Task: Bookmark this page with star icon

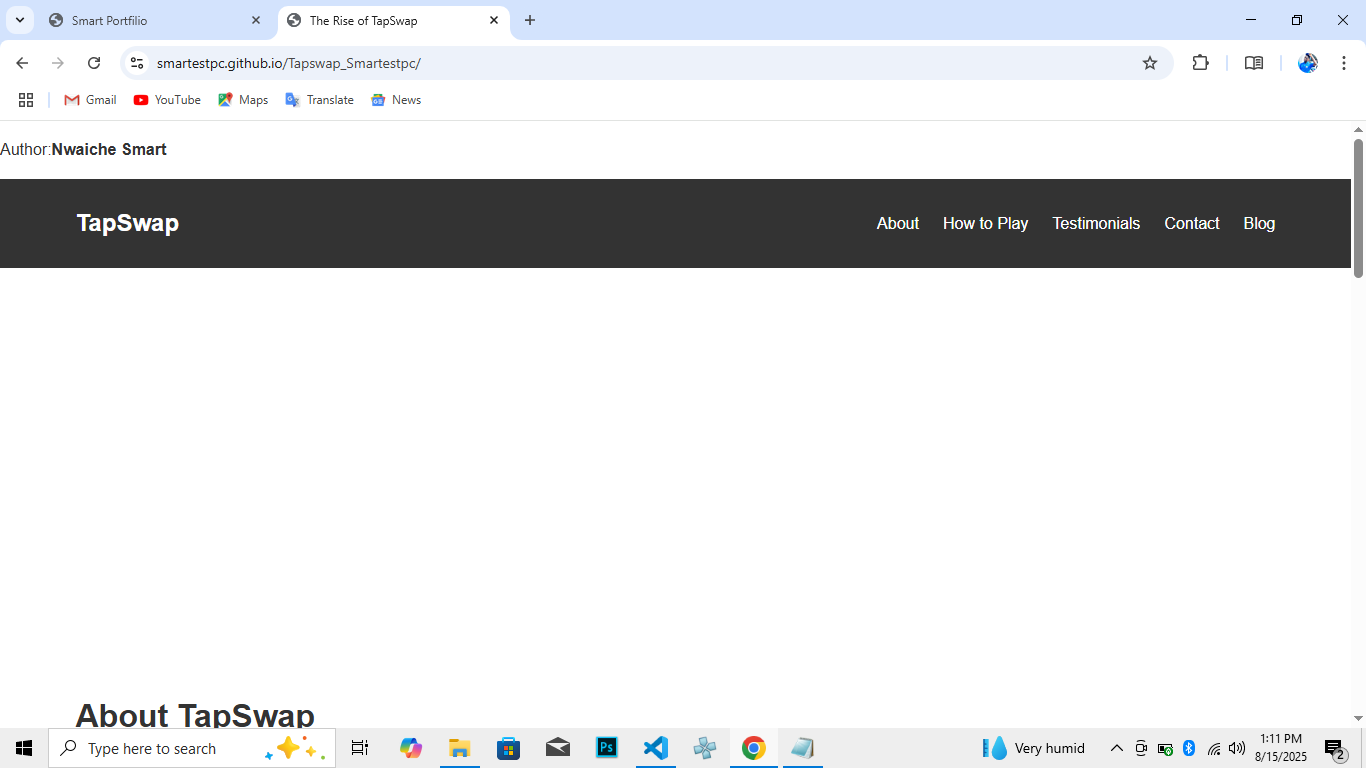Action: 1150,63
